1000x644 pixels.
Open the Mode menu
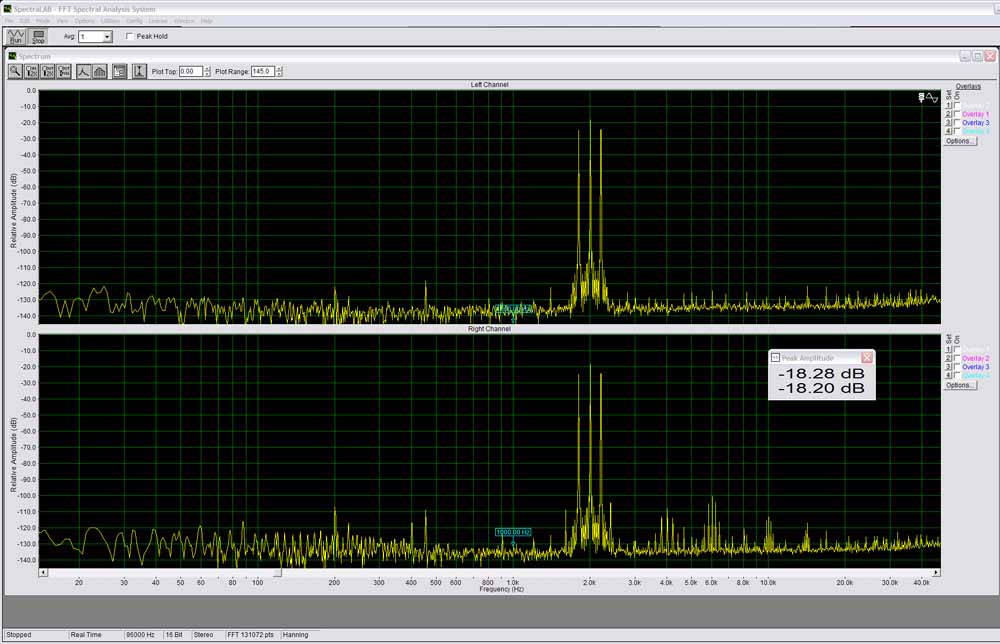coord(43,21)
